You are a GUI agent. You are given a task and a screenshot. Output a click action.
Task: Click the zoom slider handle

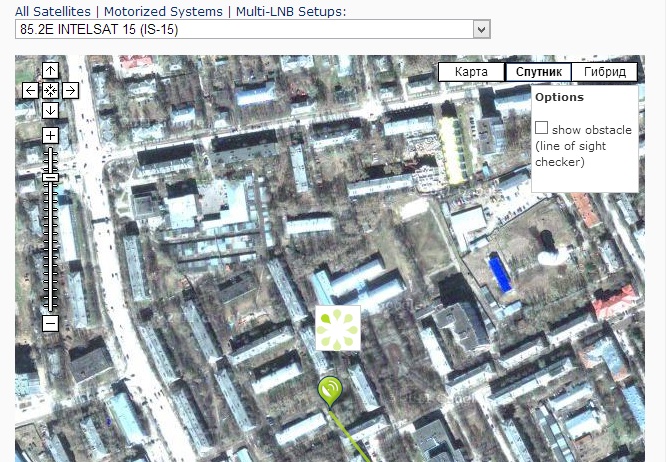tap(51, 177)
